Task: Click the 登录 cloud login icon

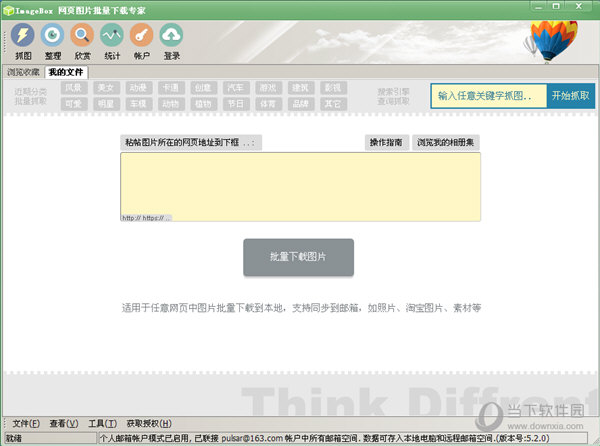Action: [x=171, y=35]
